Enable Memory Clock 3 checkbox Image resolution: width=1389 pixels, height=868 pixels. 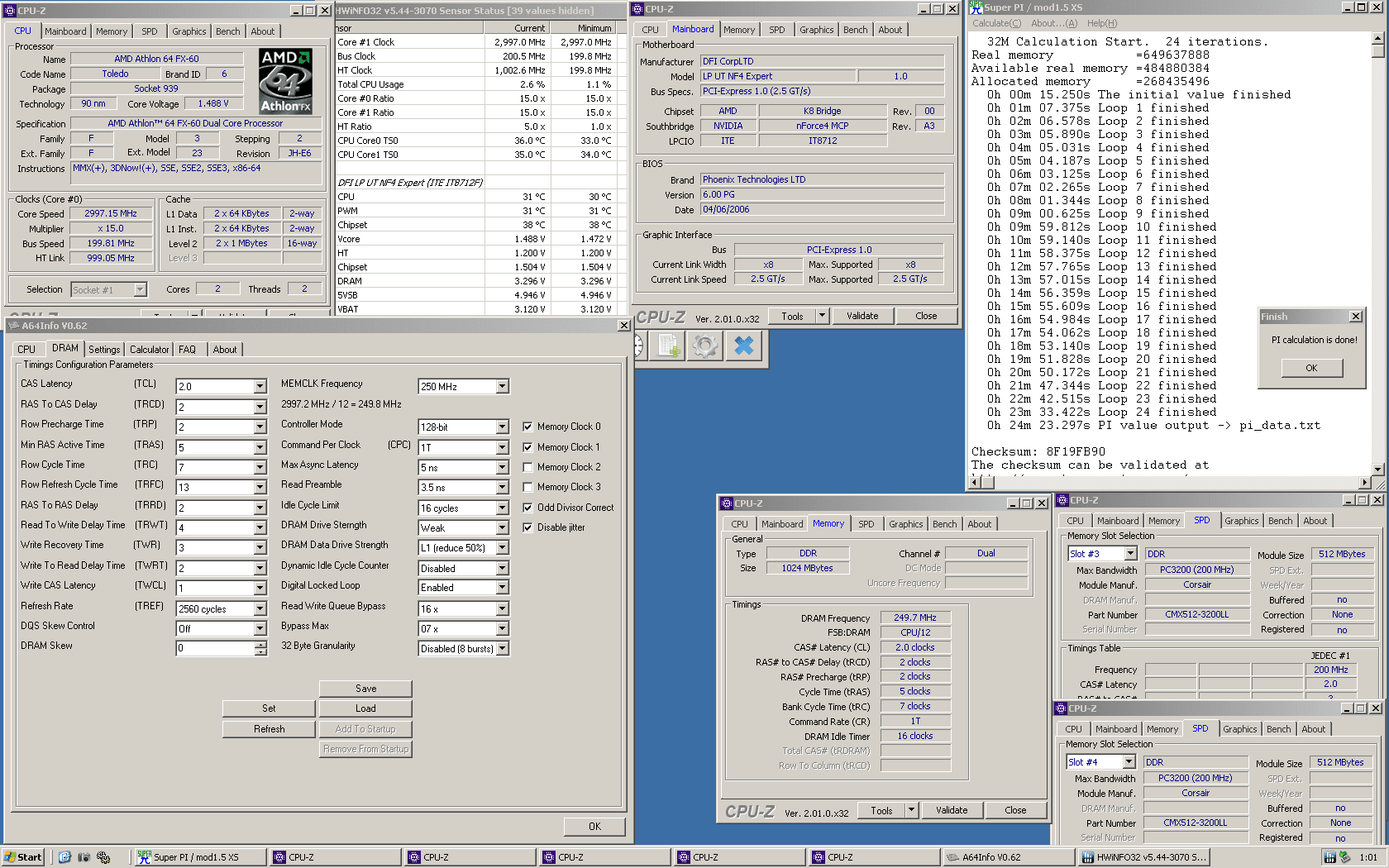click(x=527, y=487)
